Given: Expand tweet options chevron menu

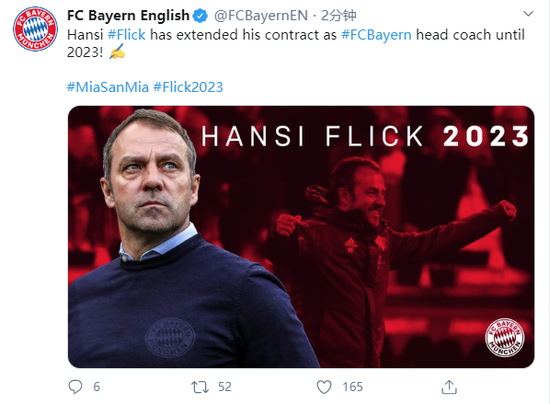Looking at the screenshot, I should [528, 14].
